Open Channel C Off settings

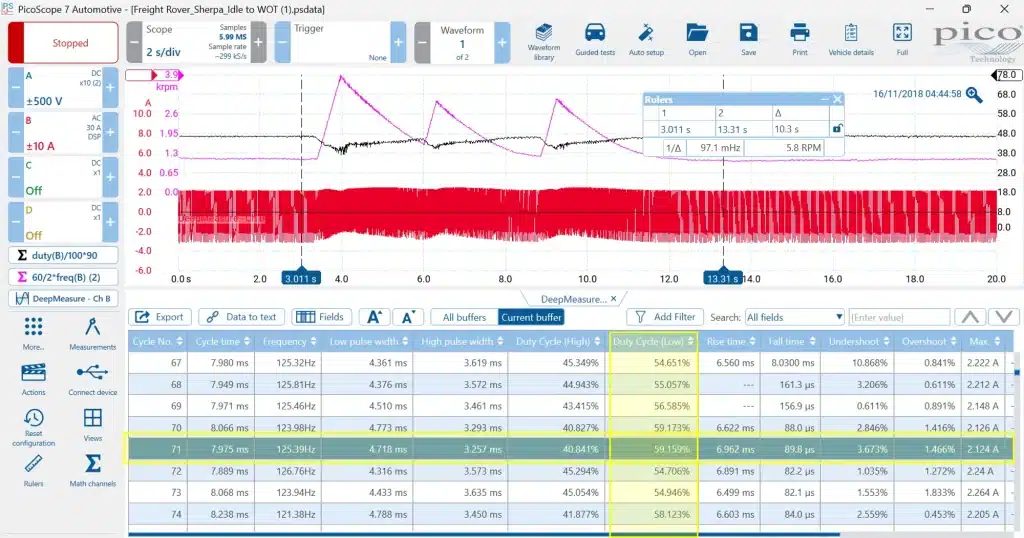click(x=63, y=177)
